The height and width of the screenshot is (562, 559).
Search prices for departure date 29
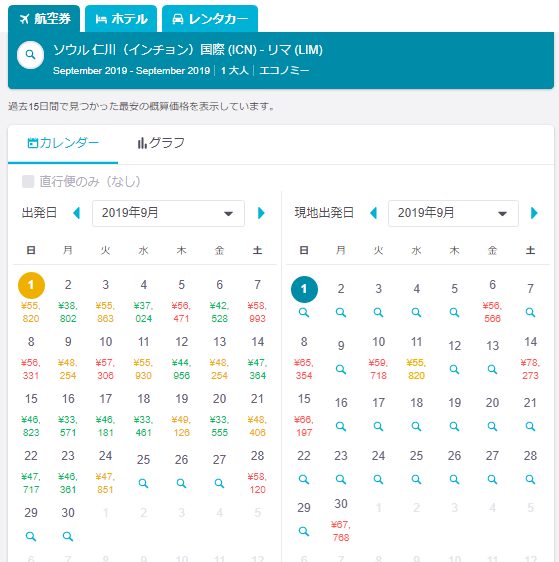click(31, 537)
